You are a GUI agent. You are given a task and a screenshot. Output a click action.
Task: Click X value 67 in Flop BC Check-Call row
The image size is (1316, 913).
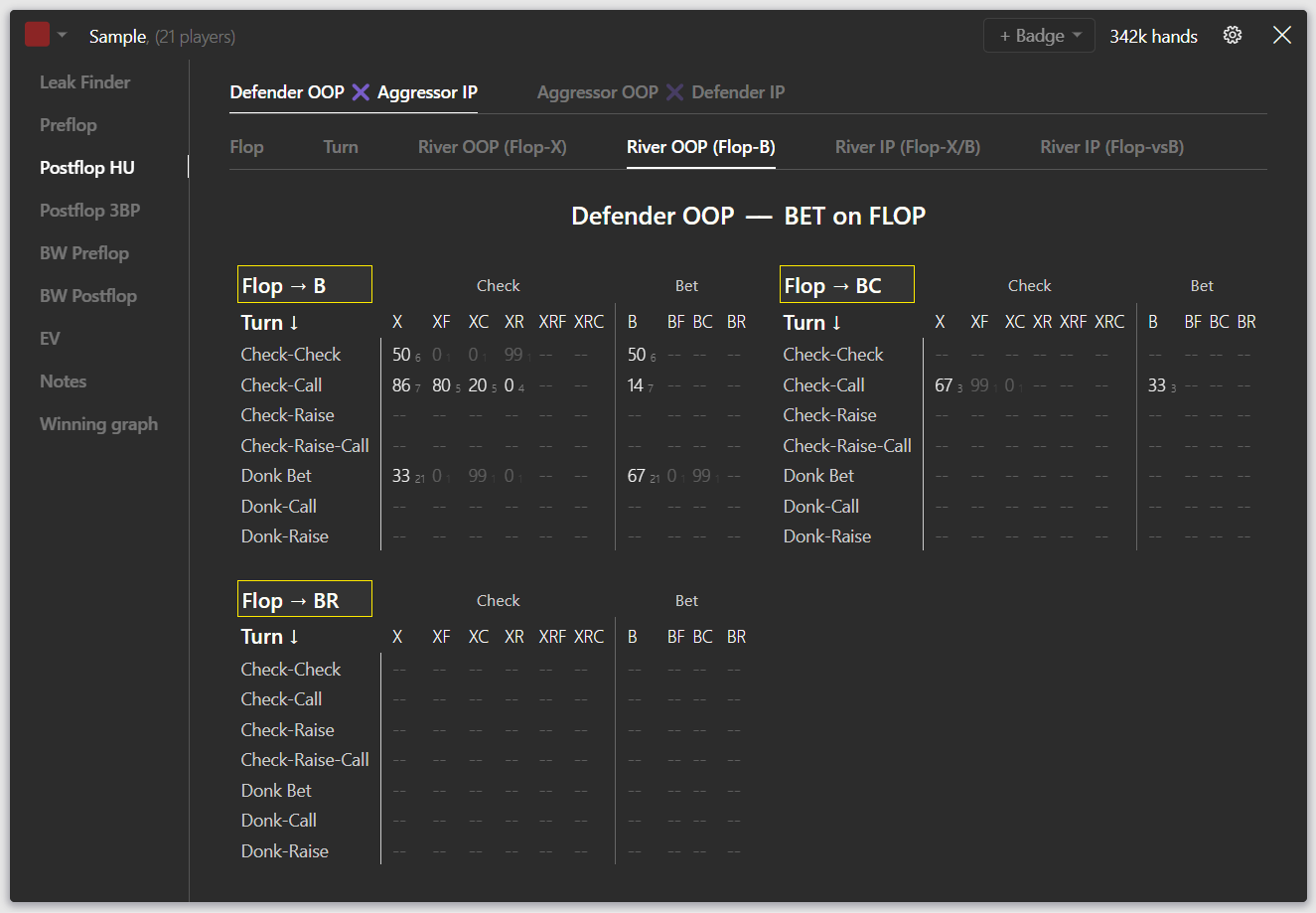(944, 385)
